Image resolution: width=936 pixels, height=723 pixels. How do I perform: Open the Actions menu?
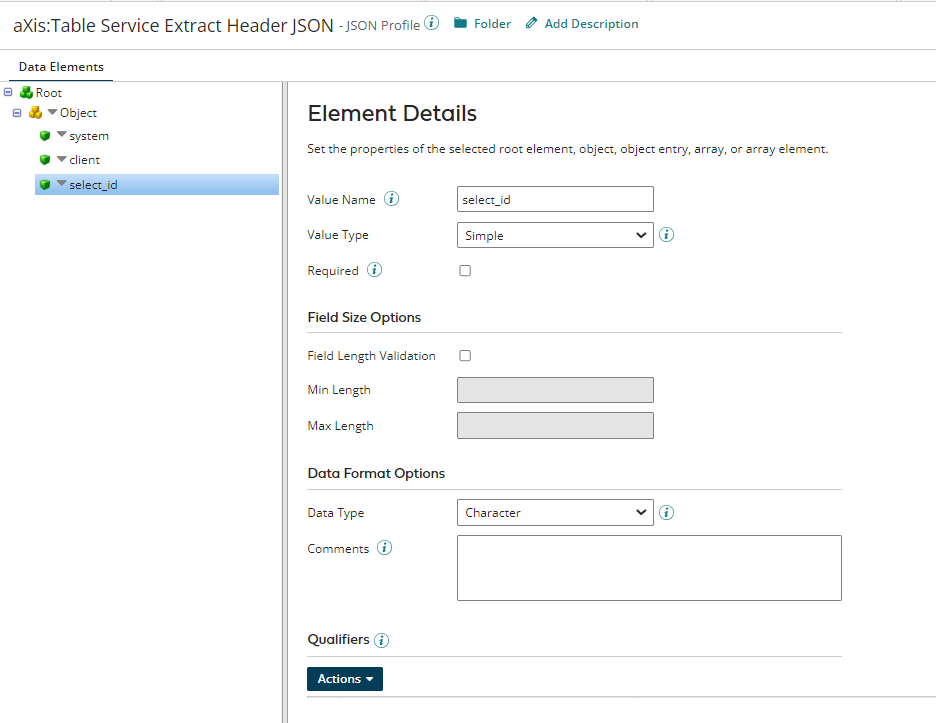(344, 678)
